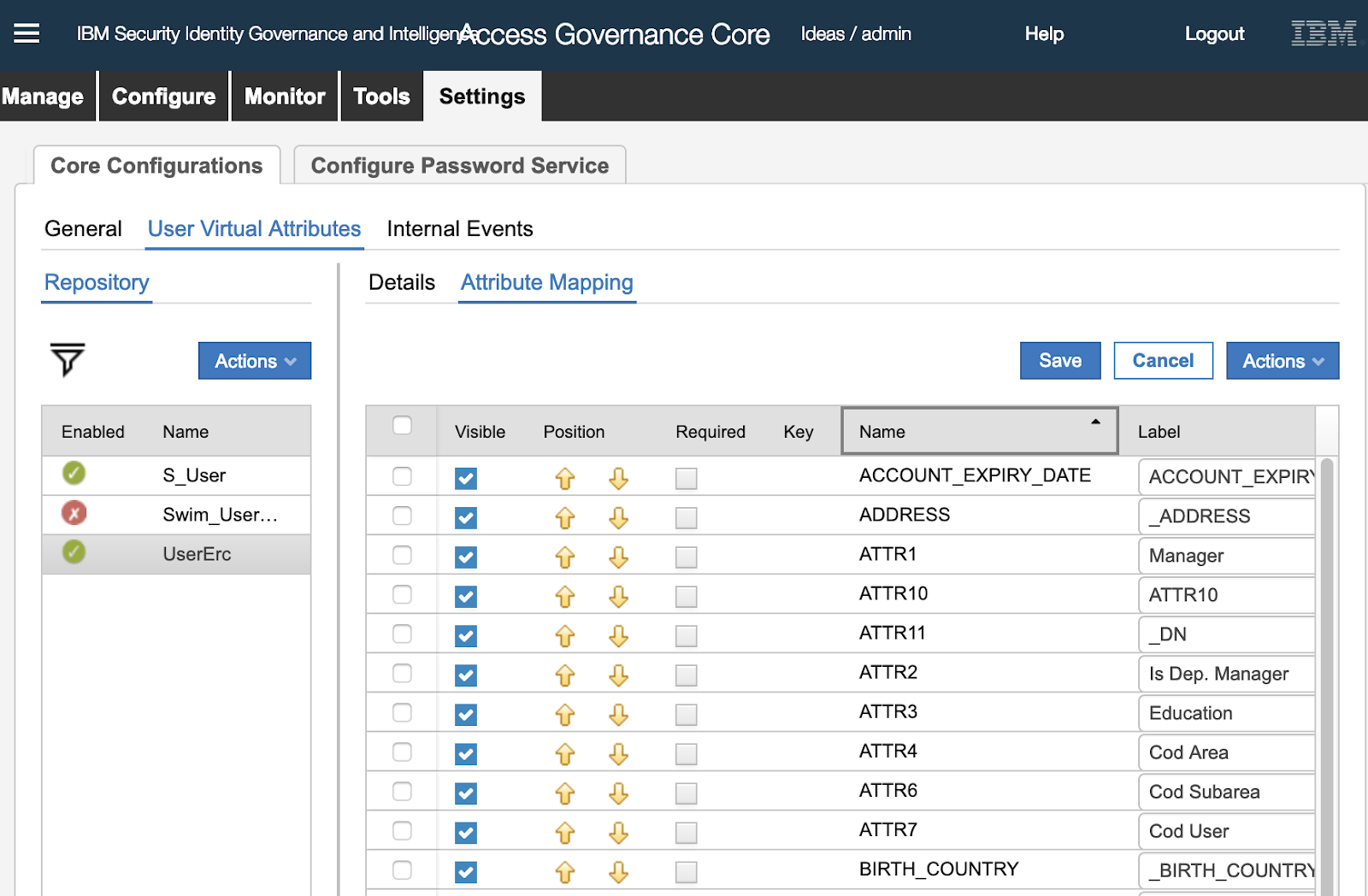The height and width of the screenshot is (896, 1368).
Task: Move ACCOUNT_EXPIRY_DATE up with the arrow
Action: coord(565,478)
